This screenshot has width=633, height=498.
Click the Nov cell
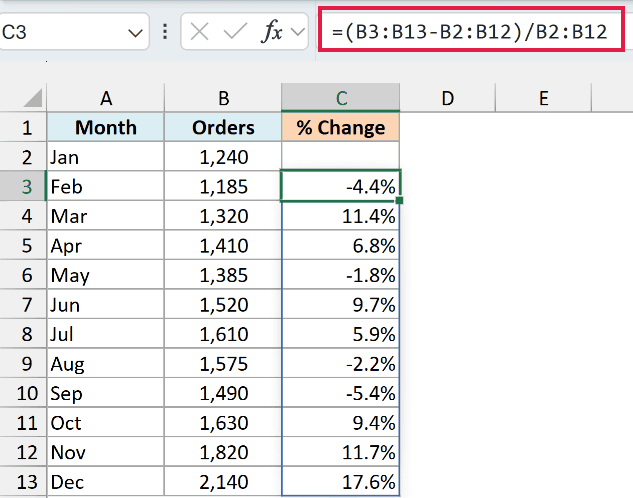tap(106, 451)
